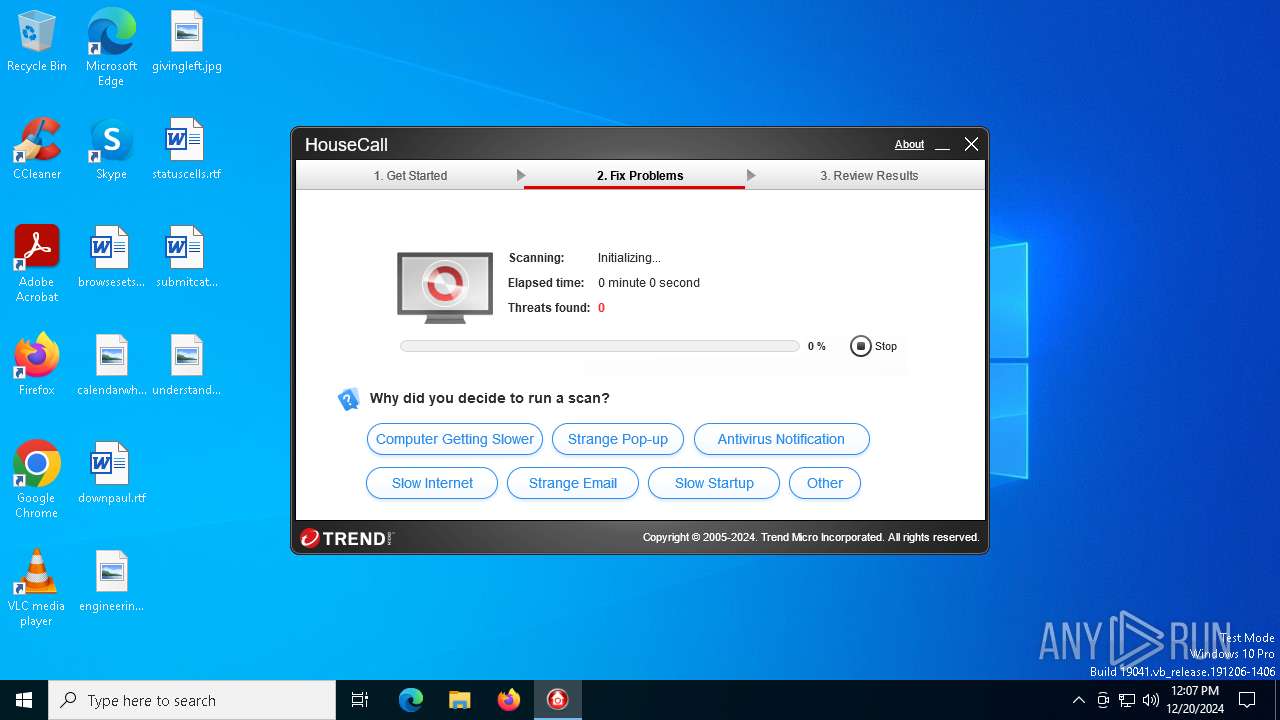Image resolution: width=1280 pixels, height=720 pixels.
Task: Select the 2. Fix Problems step
Action: tap(640, 176)
